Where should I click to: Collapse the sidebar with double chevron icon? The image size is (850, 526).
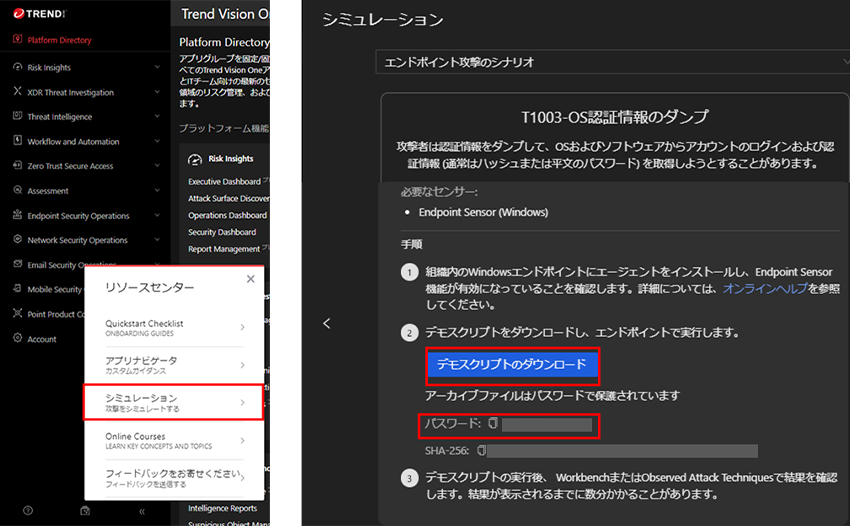tap(142, 511)
